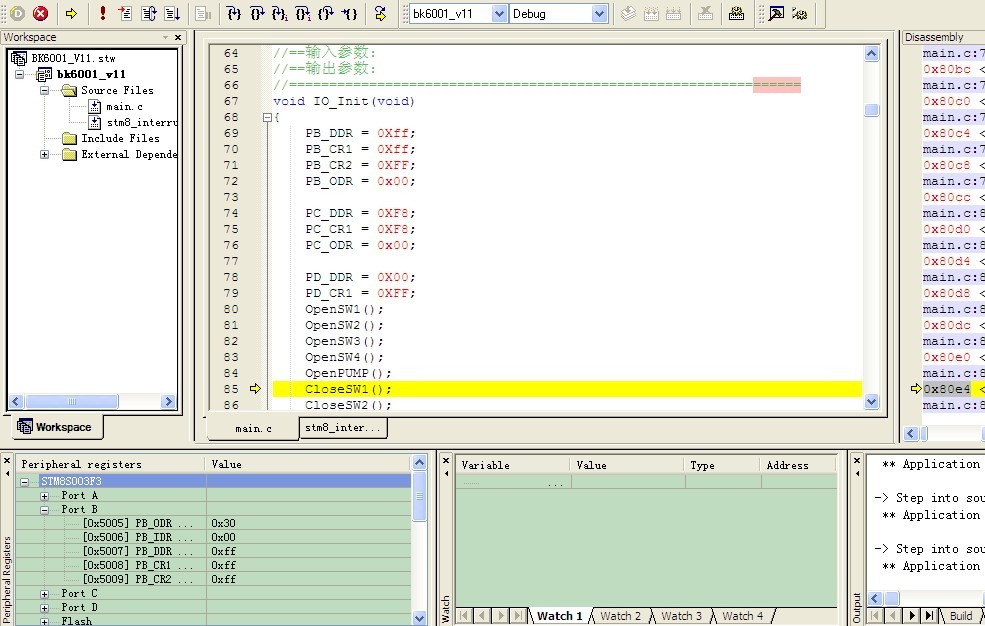The height and width of the screenshot is (626, 985).
Task: Close the Peripheral Registers panel
Action: point(7,461)
